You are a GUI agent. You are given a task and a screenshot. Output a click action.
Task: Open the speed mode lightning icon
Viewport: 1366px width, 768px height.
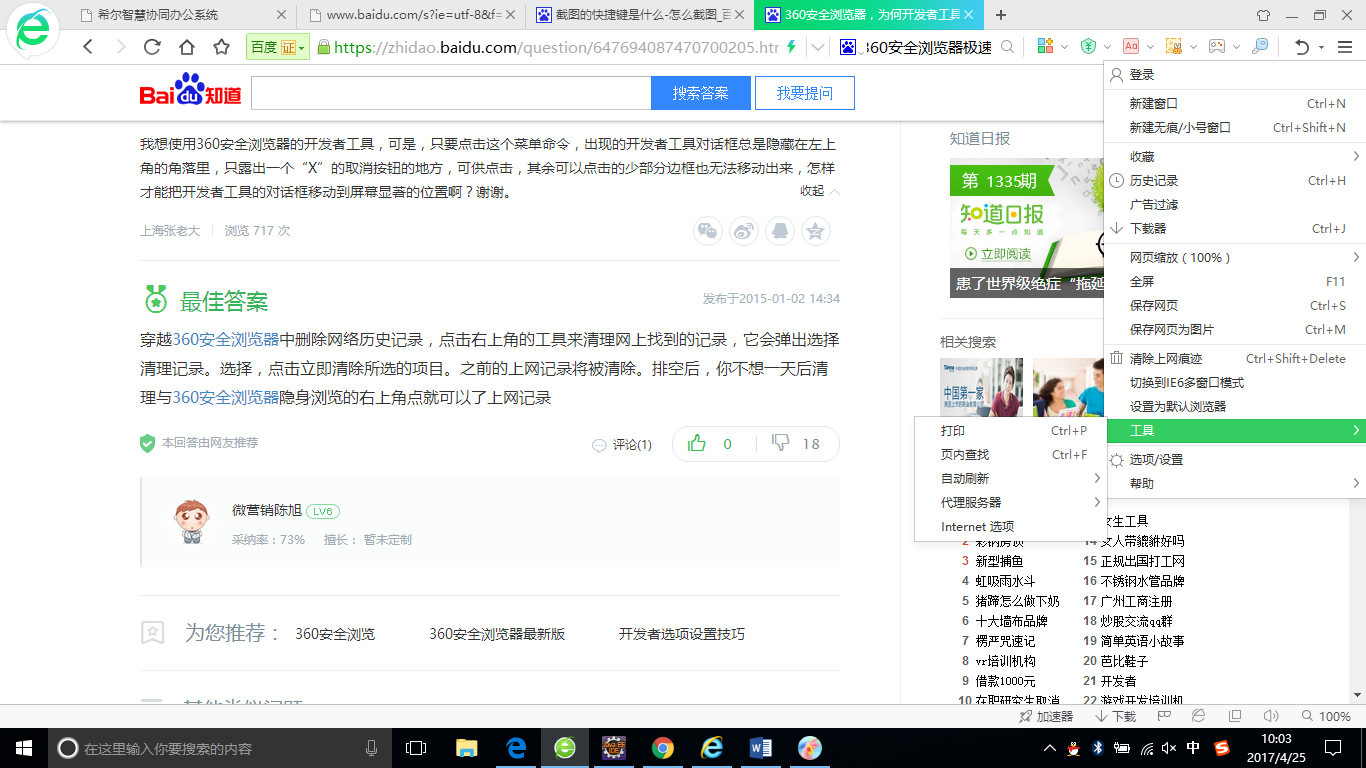coord(792,47)
